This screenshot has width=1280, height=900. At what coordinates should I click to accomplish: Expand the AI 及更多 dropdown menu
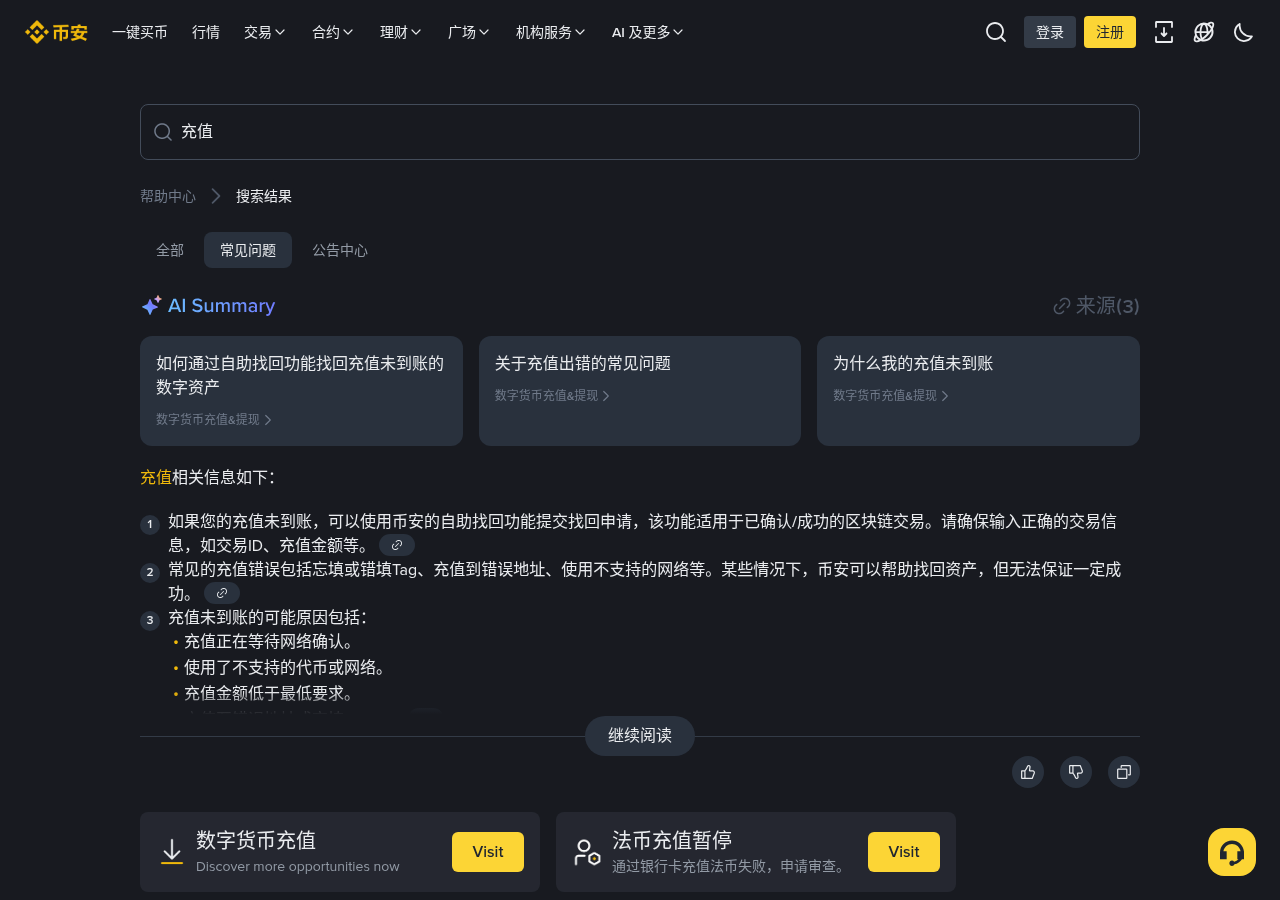[x=648, y=32]
